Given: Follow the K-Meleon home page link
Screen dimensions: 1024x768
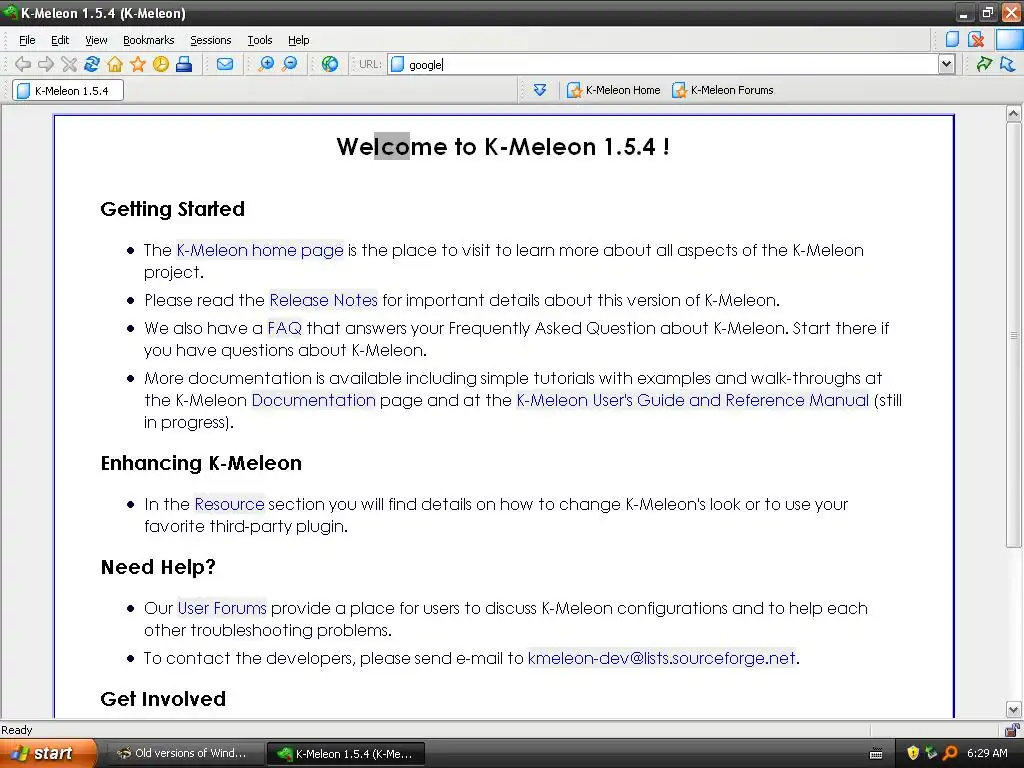Looking at the screenshot, I should pyautogui.click(x=260, y=250).
